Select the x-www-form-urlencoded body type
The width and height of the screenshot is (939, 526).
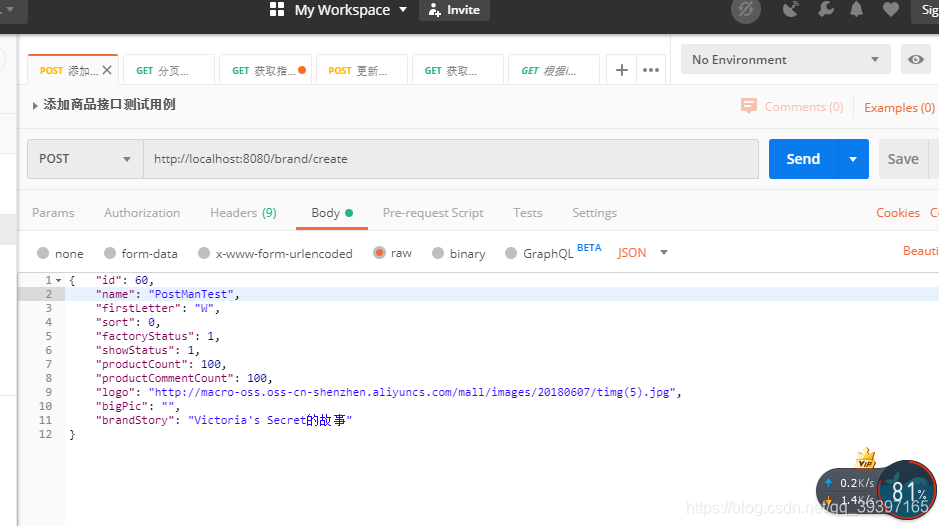point(204,253)
